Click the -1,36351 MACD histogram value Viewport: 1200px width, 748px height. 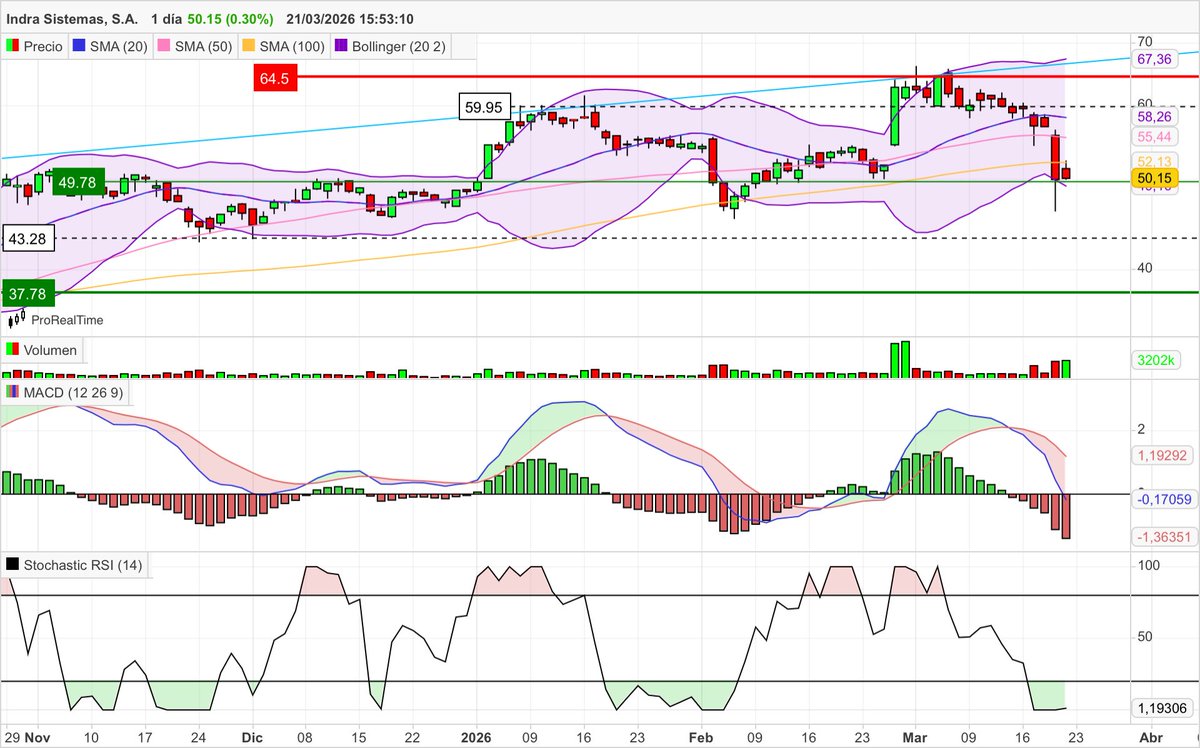coord(1164,537)
